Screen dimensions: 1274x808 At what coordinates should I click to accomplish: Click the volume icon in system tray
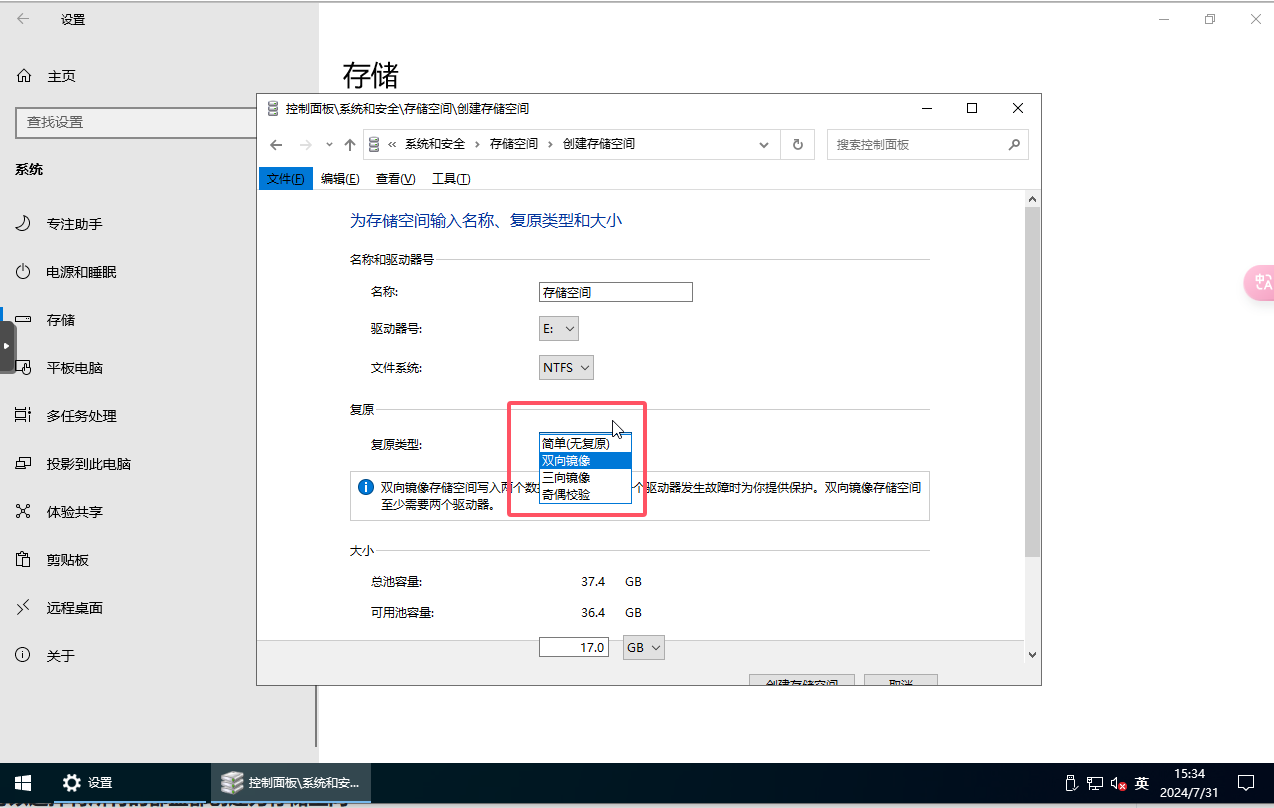(x=1118, y=783)
